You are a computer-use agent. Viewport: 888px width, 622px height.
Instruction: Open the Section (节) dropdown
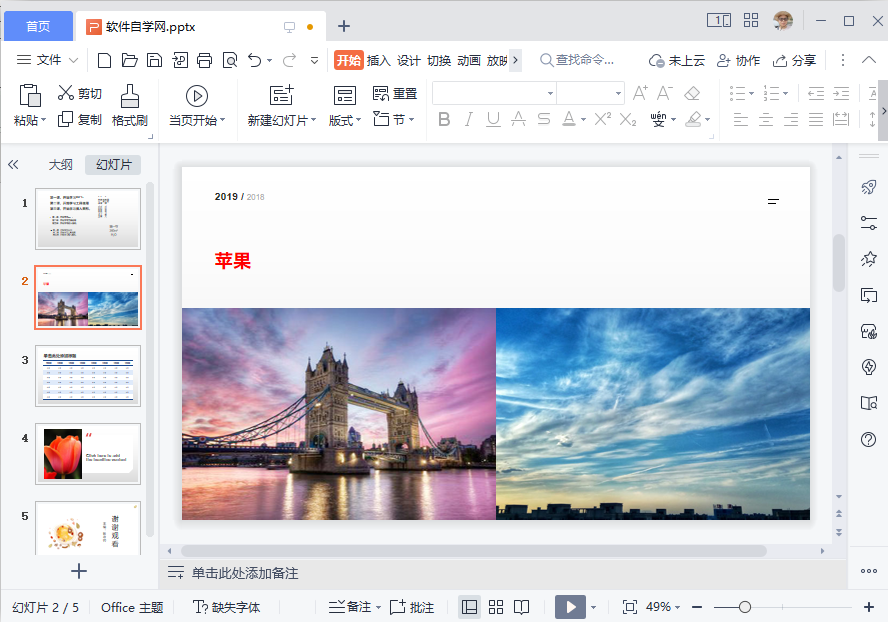pyautogui.click(x=412, y=120)
